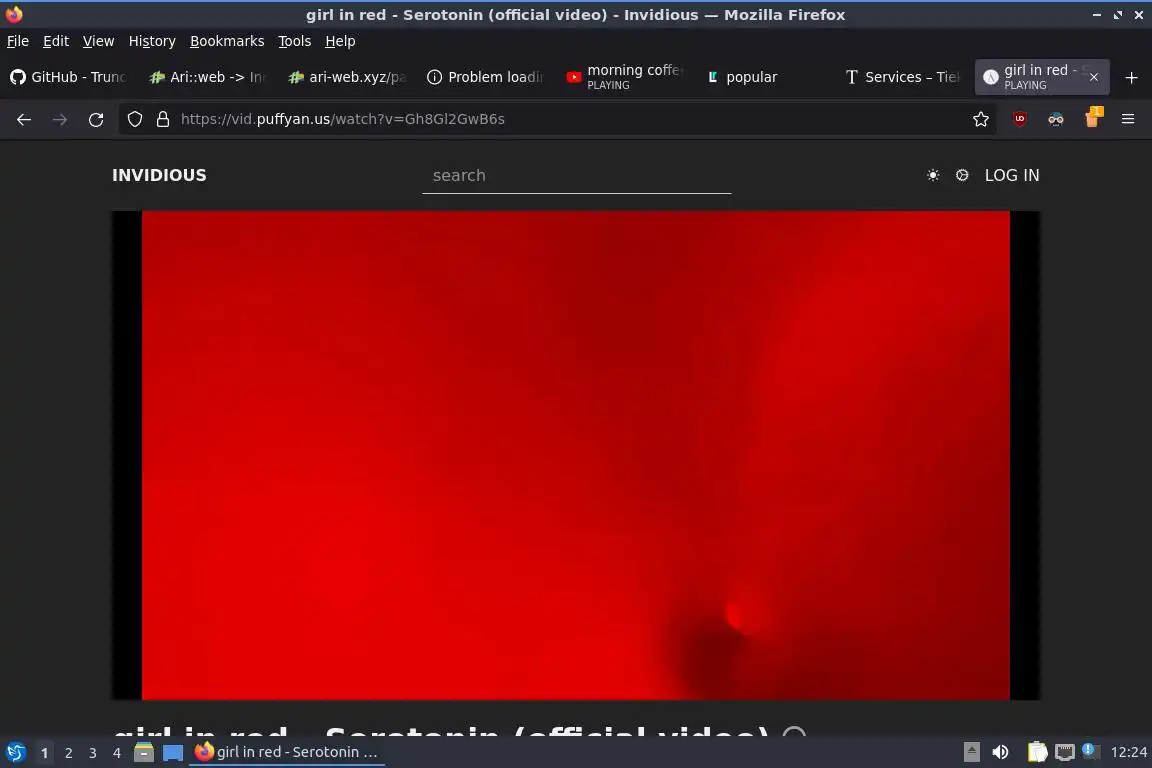Open the Edit menu
Viewport: 1152px width, 768px height.
tap(56, 41)
